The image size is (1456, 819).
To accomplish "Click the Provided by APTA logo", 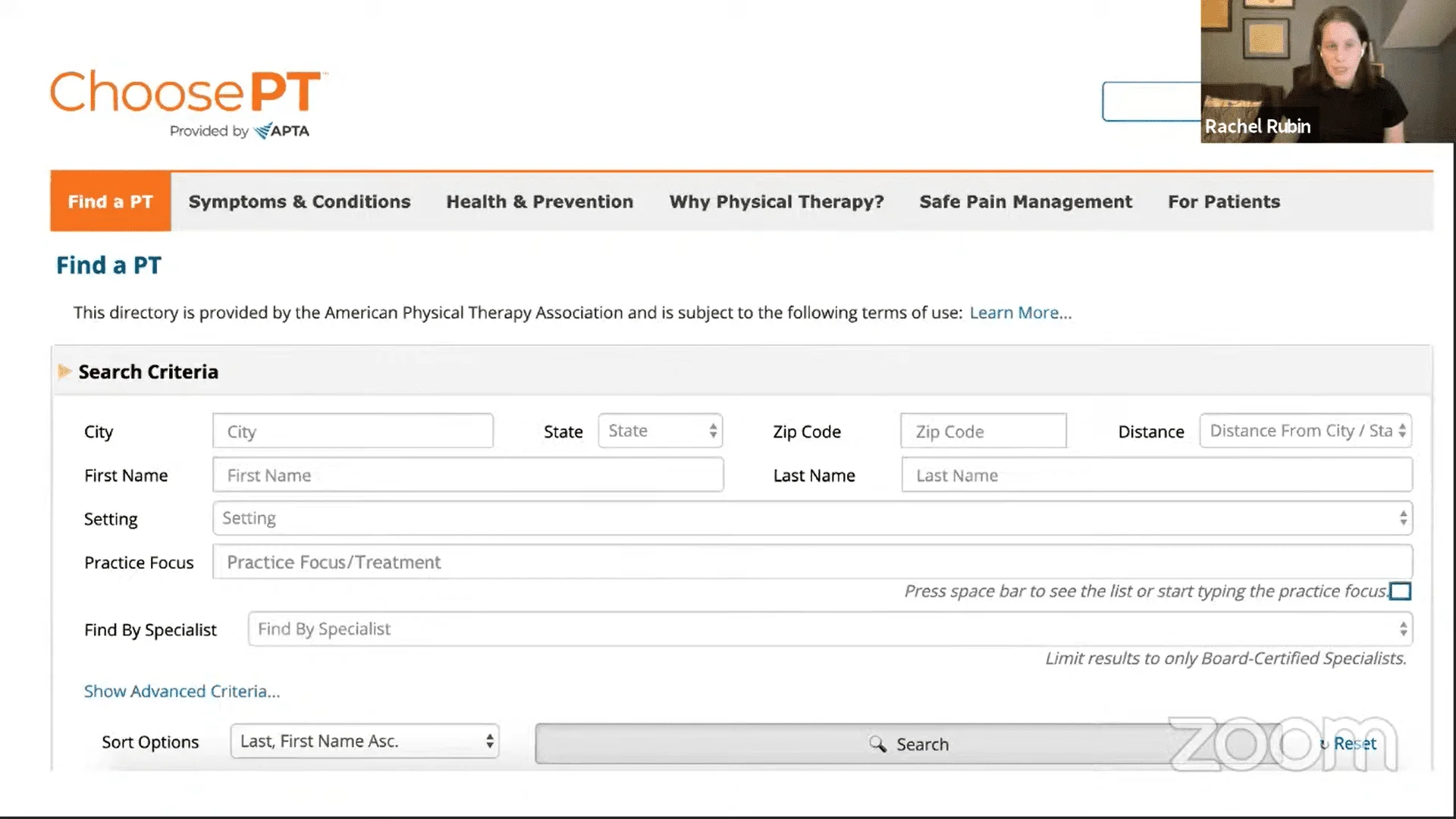I will 240,131.
